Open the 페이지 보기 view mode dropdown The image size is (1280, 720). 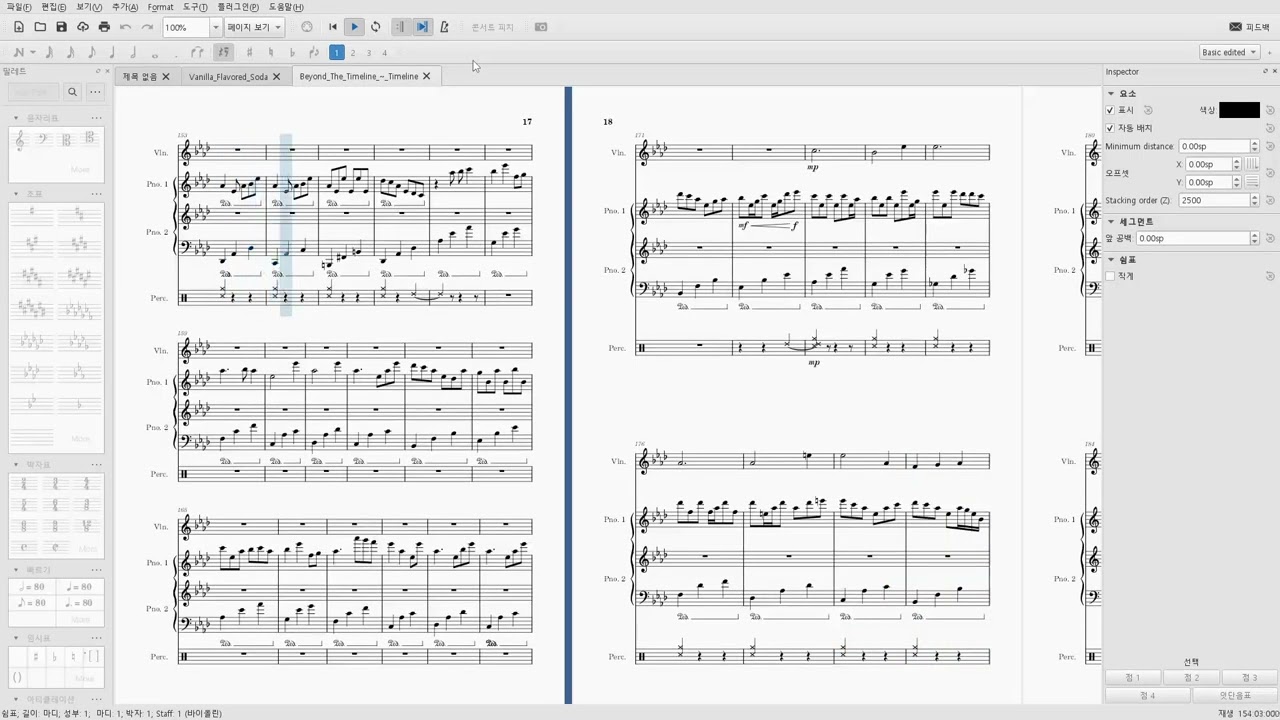point(254,27)
